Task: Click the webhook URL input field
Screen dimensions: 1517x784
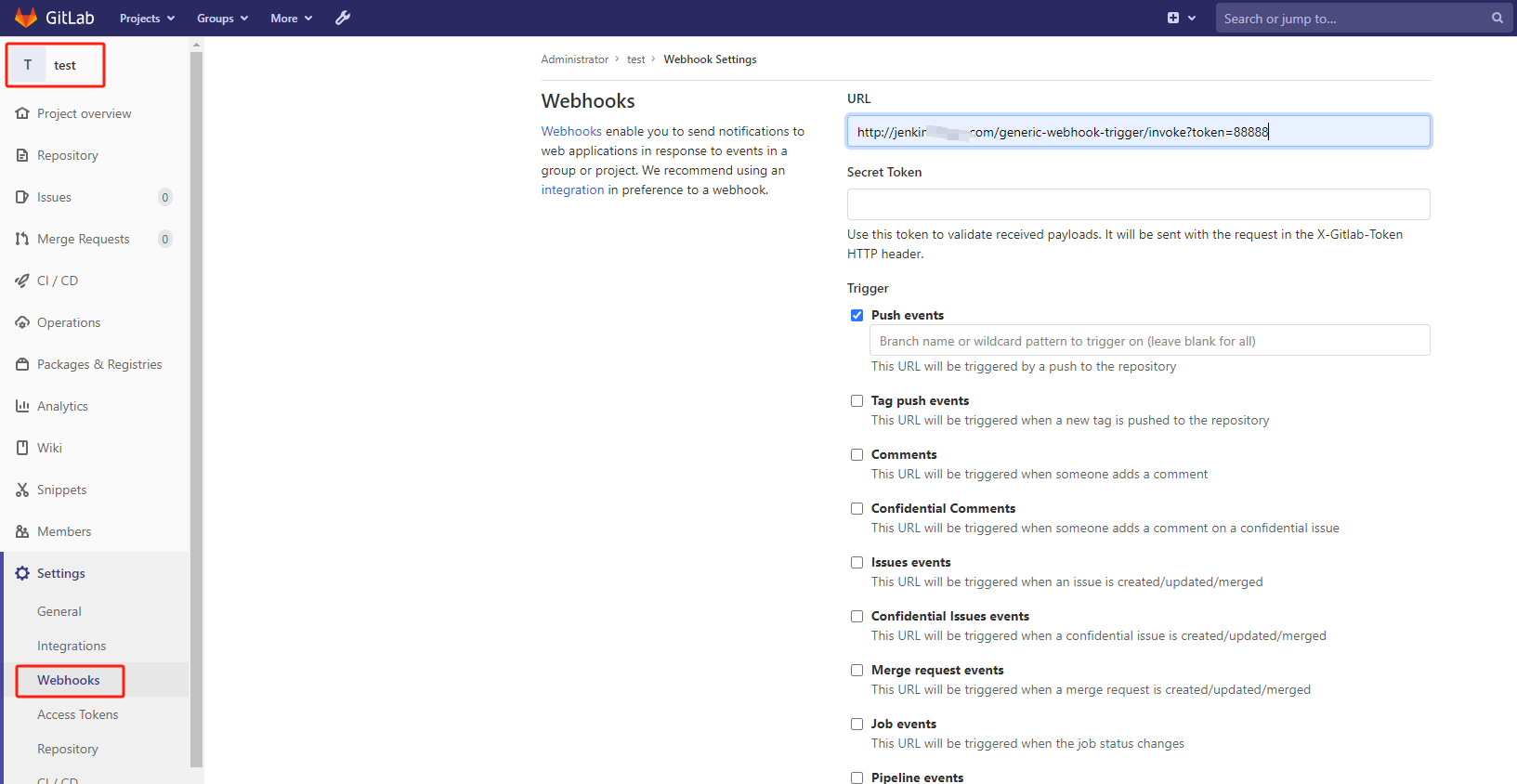Action: [x=1138, y=131]
